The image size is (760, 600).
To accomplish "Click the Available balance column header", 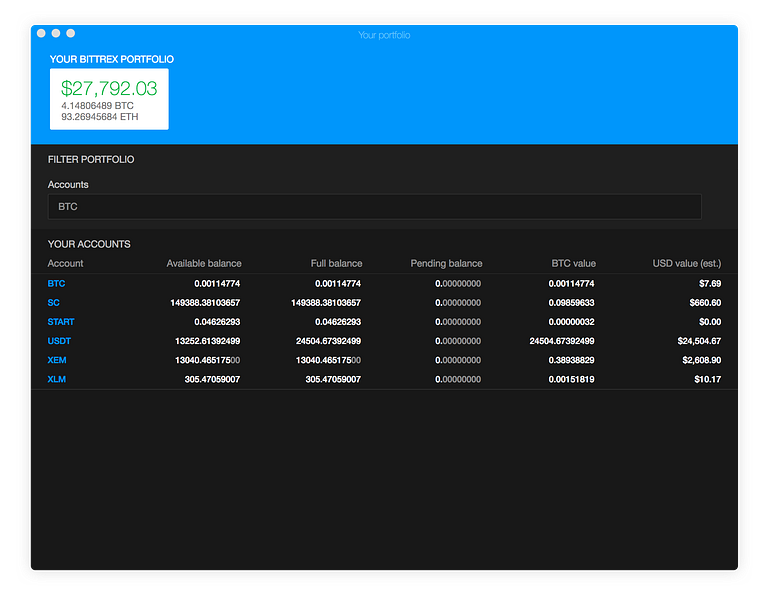I will (x=204, y=263).
